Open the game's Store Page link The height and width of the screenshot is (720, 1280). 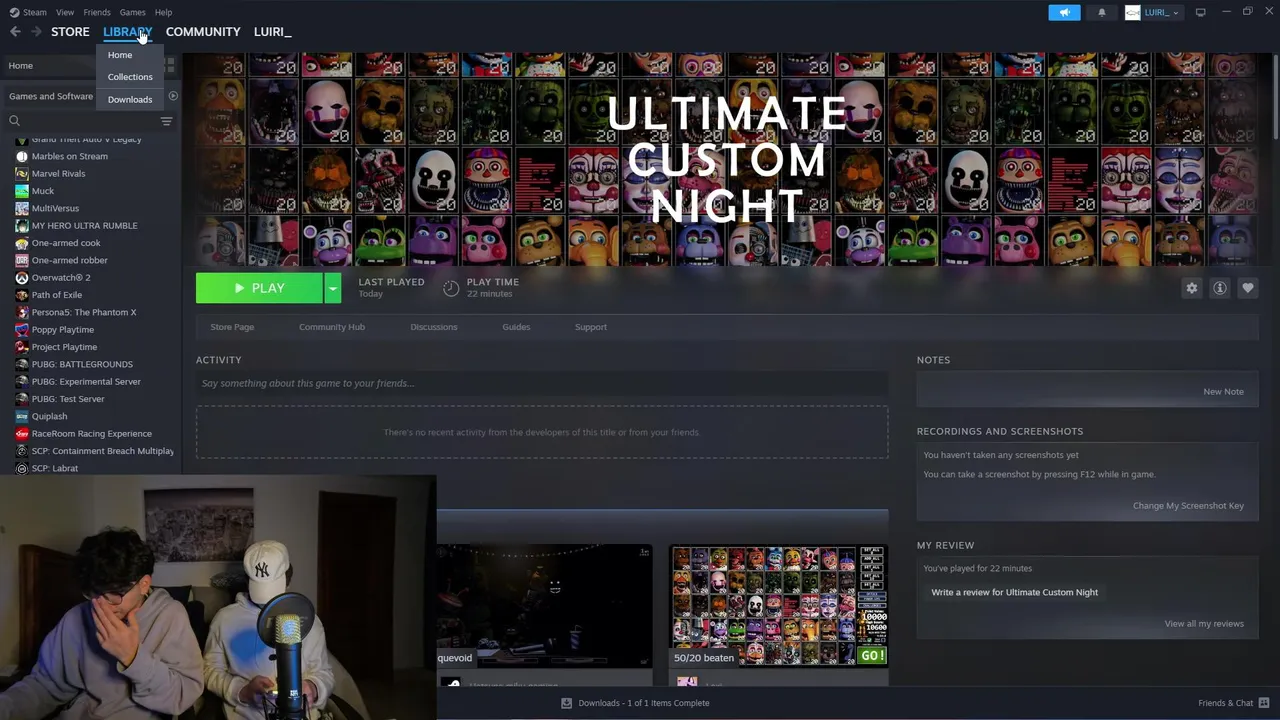[232, 327]
